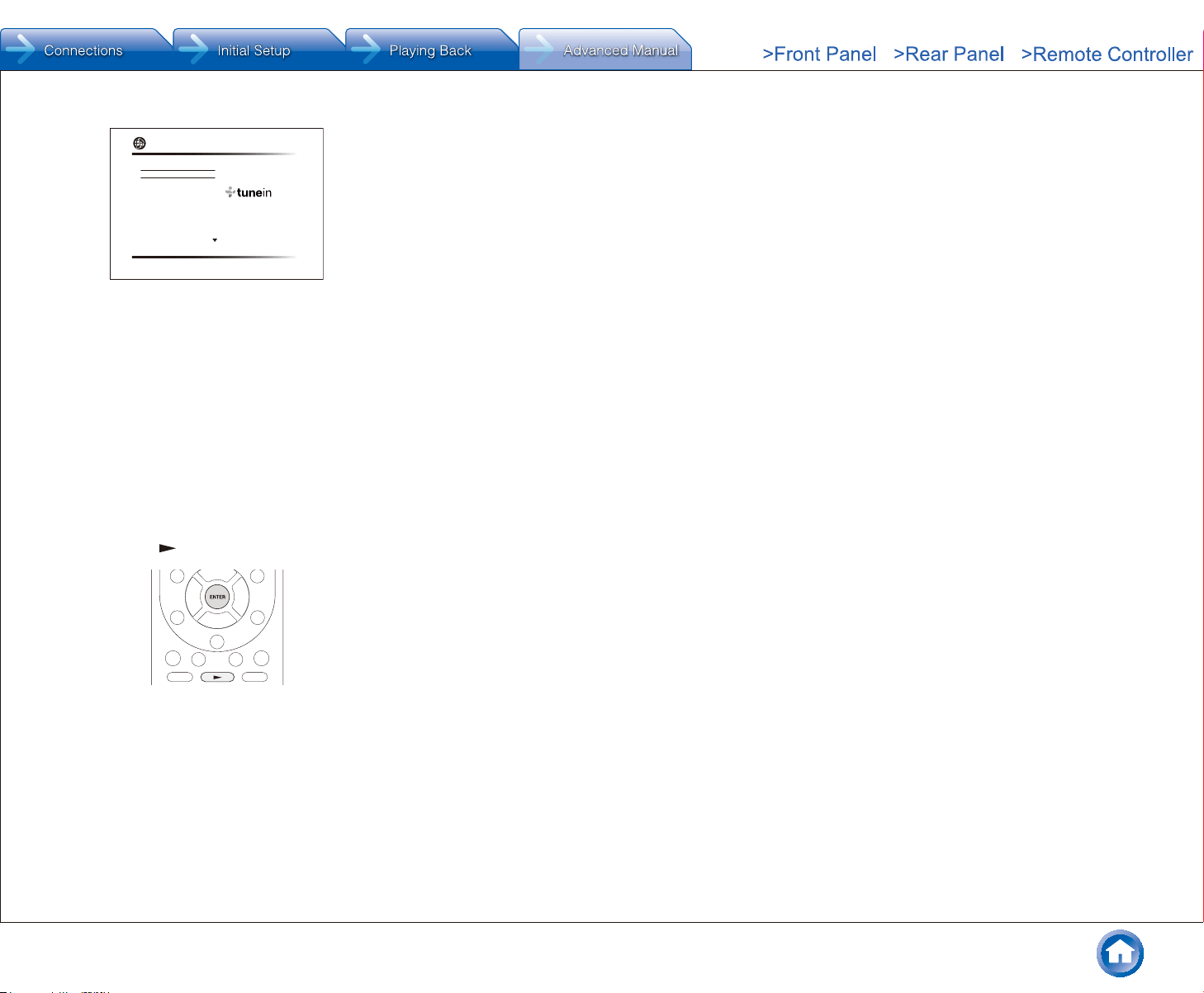Select the Advanced Manual tab
The width and height of the screenshot is (1204, 993).
604,50
